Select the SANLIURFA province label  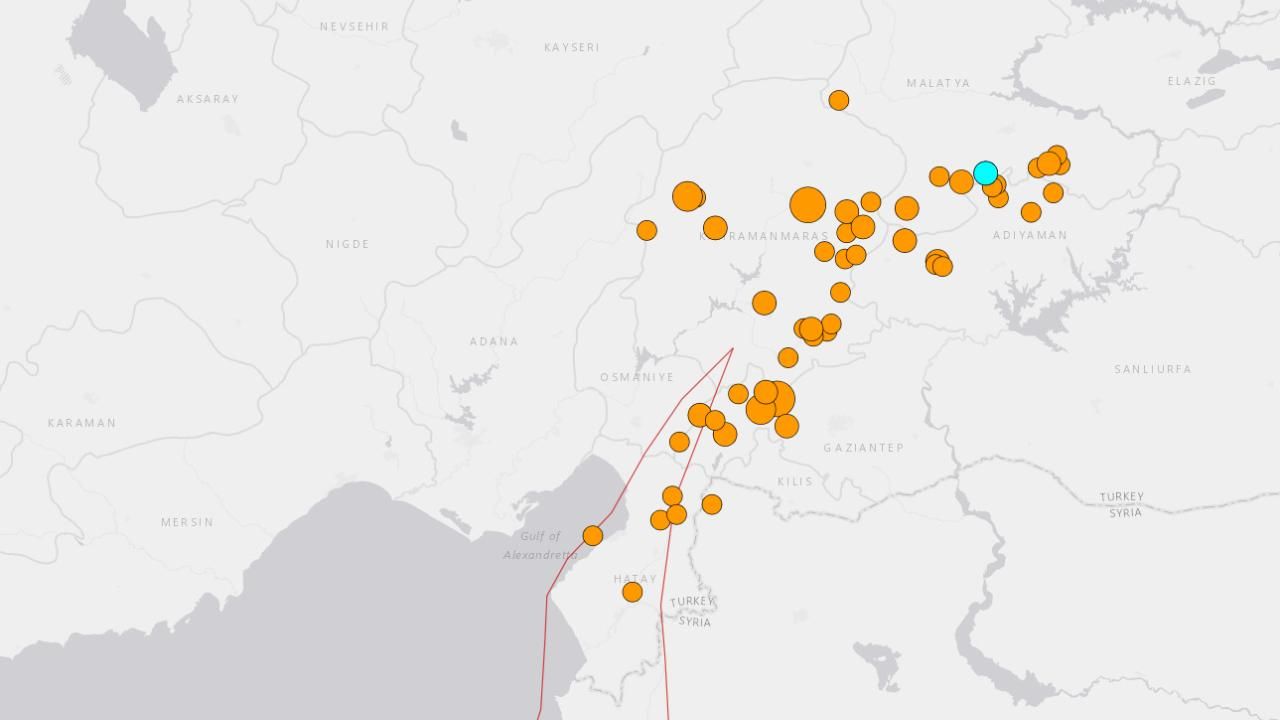[x=1152, y=369]
